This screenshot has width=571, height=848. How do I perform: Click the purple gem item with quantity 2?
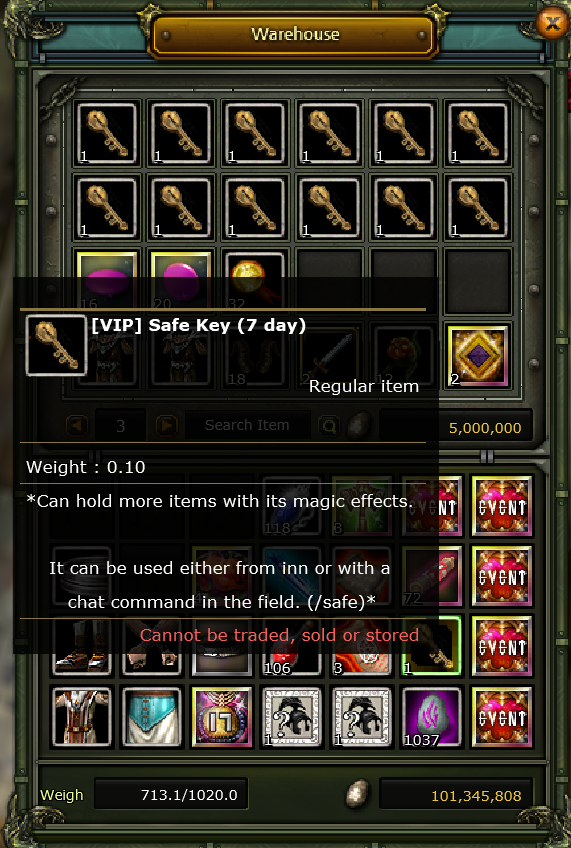tap(477, 356)
